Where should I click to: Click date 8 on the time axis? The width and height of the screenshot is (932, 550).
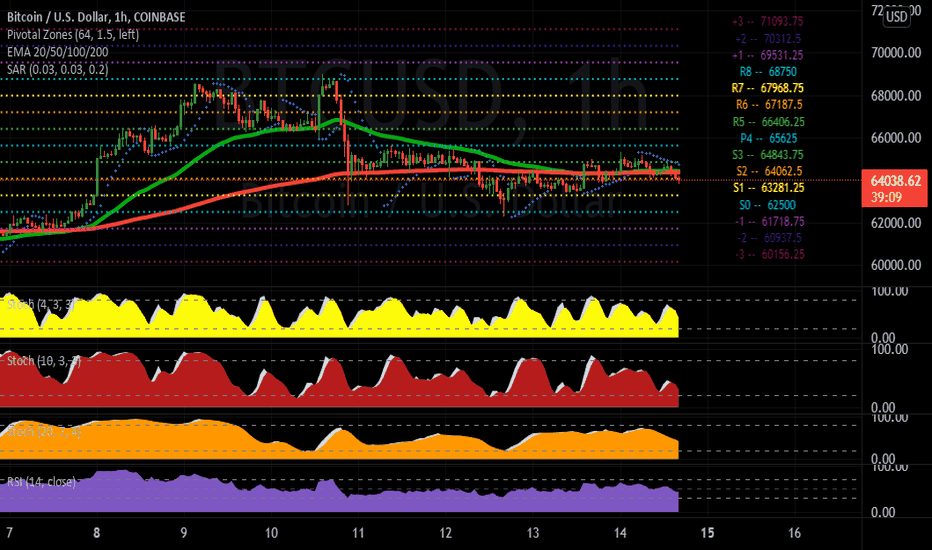pos(96,532)
